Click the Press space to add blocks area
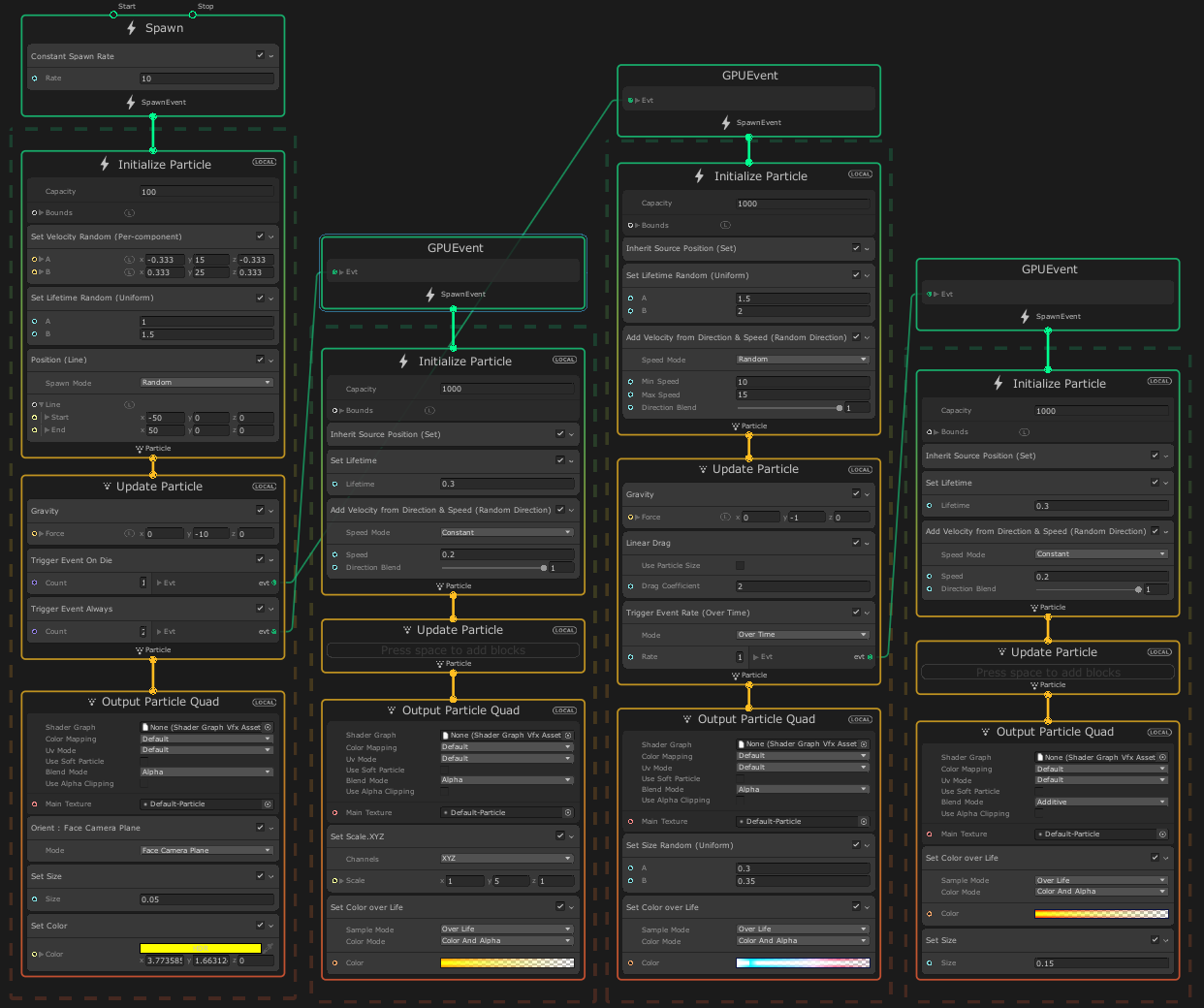Image resolution: width=1204 pixels, height=1008 pixels. click(x=453, y=649)
